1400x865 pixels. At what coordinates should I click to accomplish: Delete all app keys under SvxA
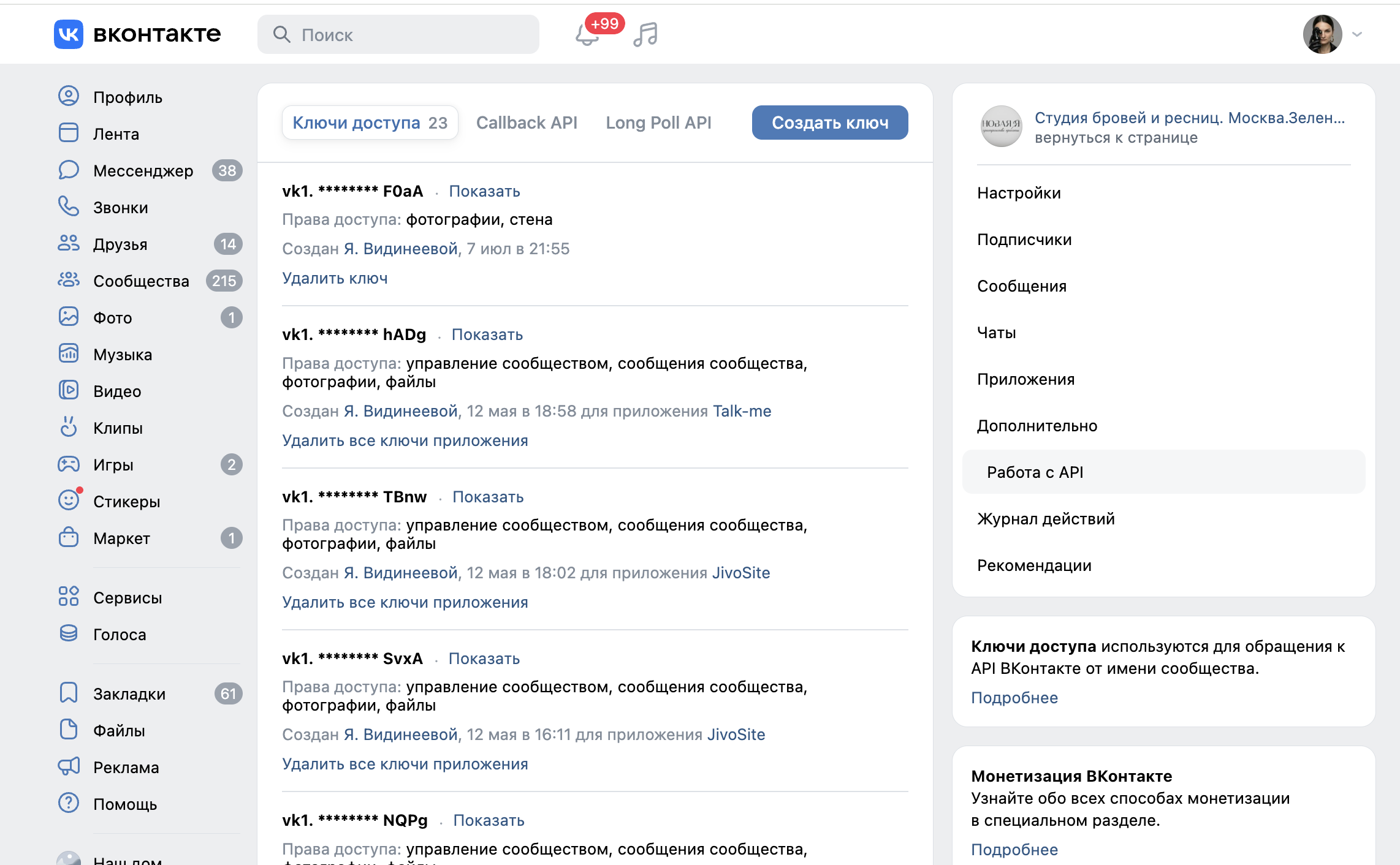point(405,764)
